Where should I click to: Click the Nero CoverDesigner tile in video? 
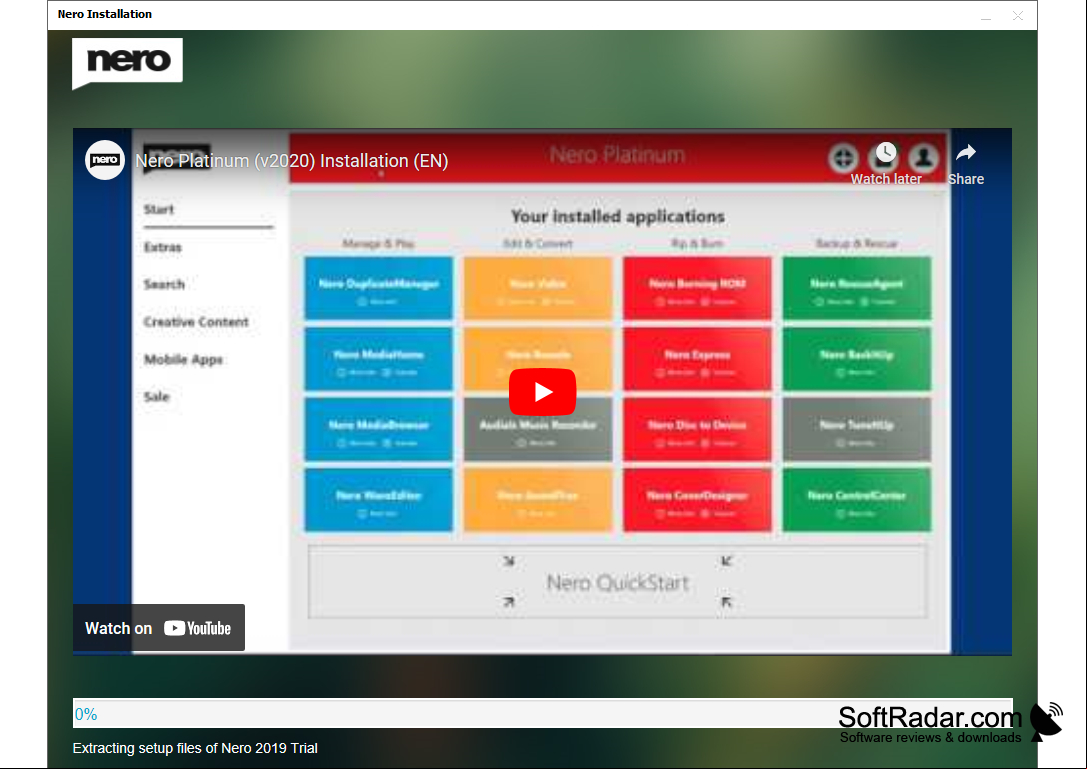coord(697,500)
